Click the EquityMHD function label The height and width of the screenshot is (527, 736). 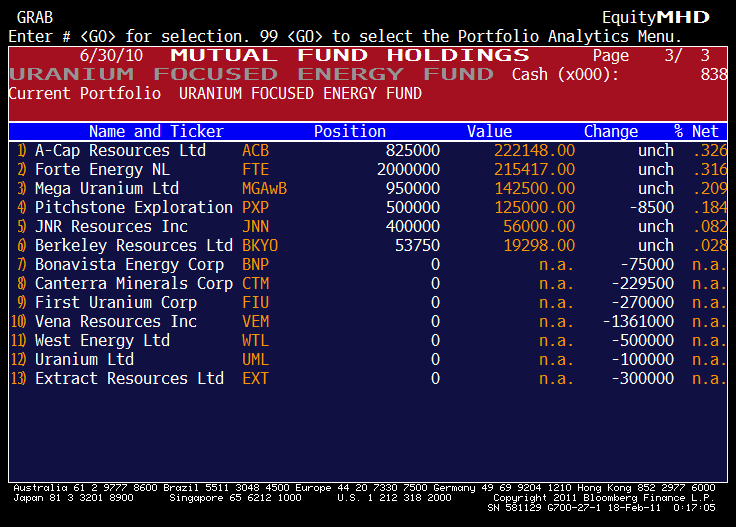[656, 17]
